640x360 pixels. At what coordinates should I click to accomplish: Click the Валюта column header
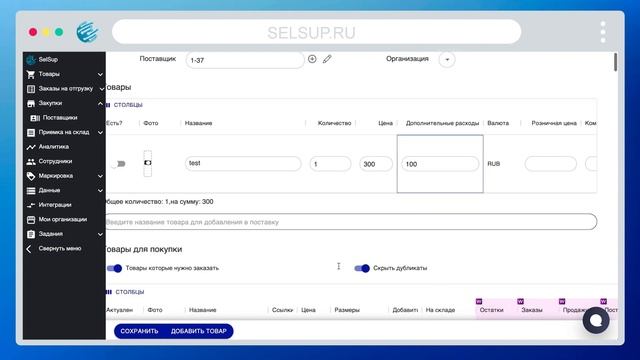pos(498,123)
